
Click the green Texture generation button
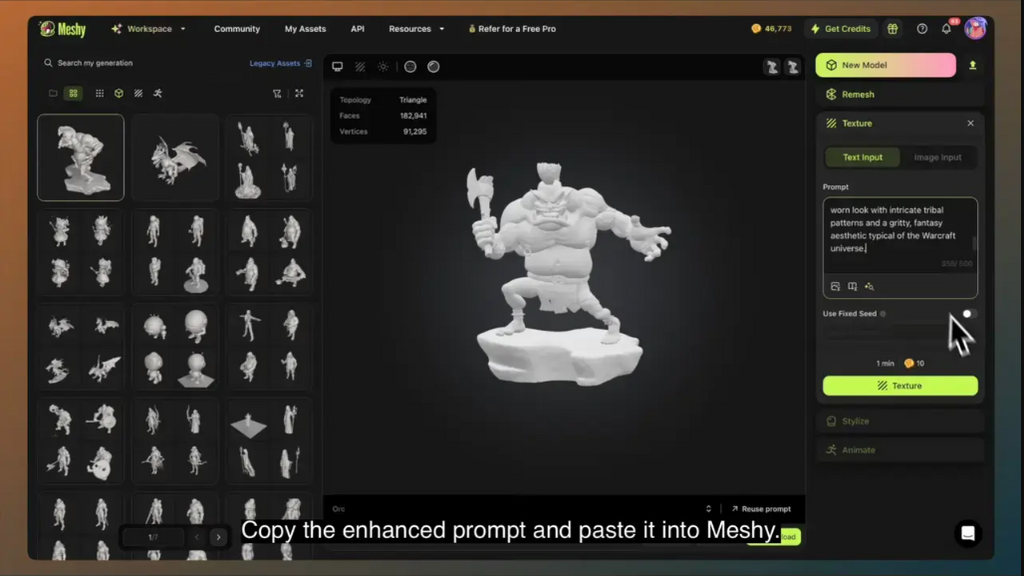[x=899, y=386]
